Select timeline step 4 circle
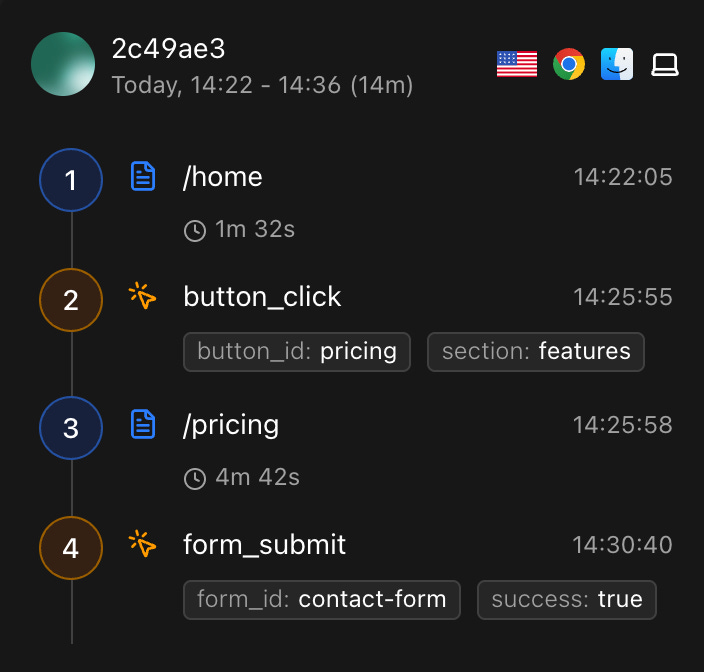The height and width of the screenshot is (672, 704). coord(71,547)
